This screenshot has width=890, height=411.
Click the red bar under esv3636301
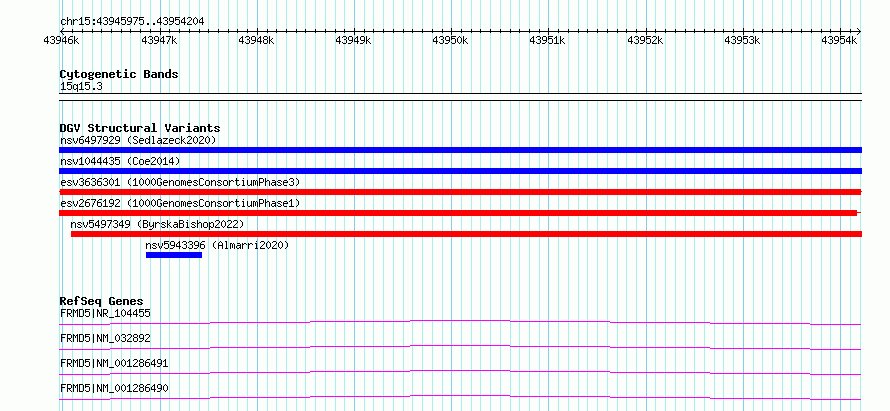[460, 192]
